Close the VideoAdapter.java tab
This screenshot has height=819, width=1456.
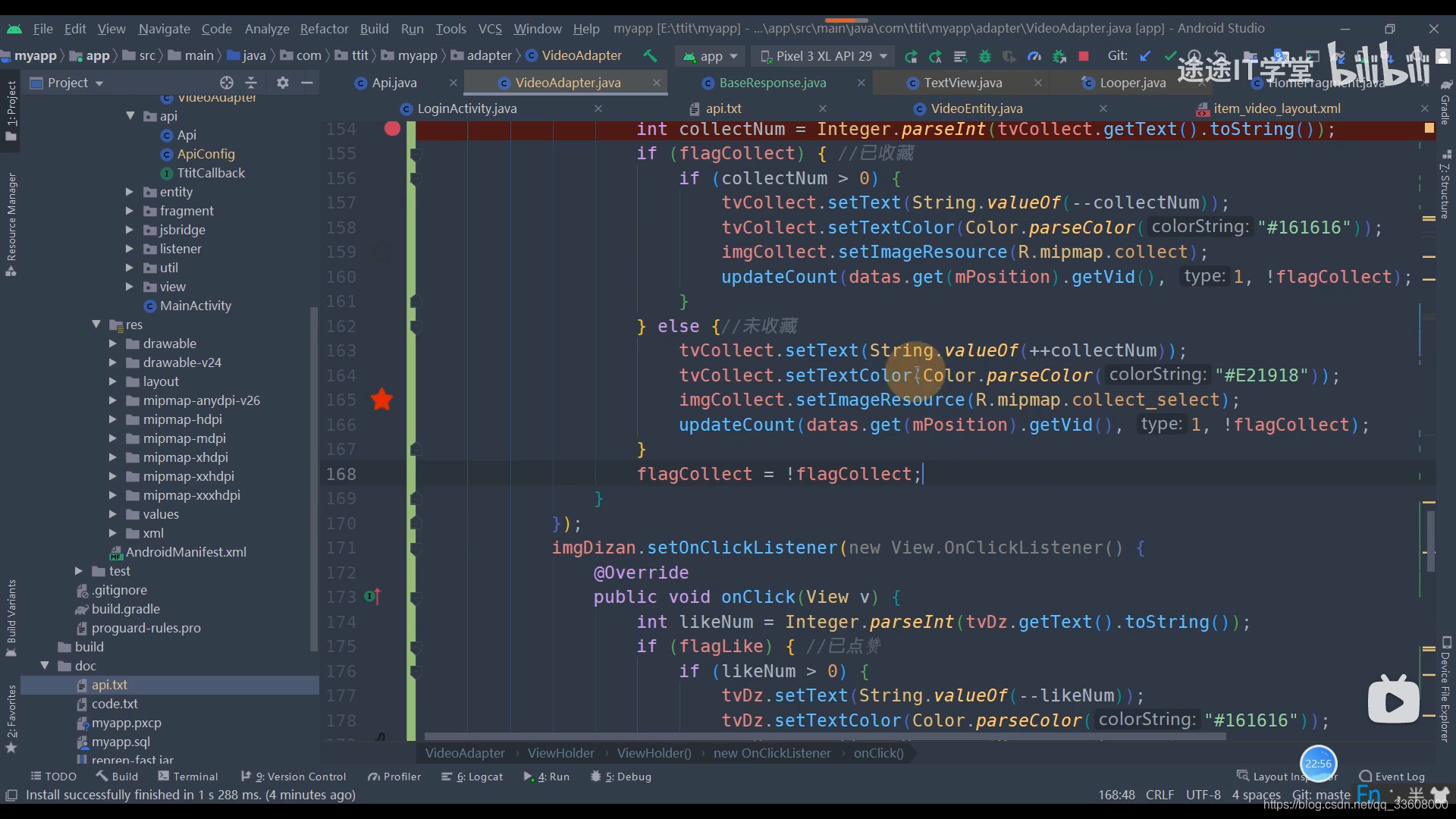(x=657, y=83)
